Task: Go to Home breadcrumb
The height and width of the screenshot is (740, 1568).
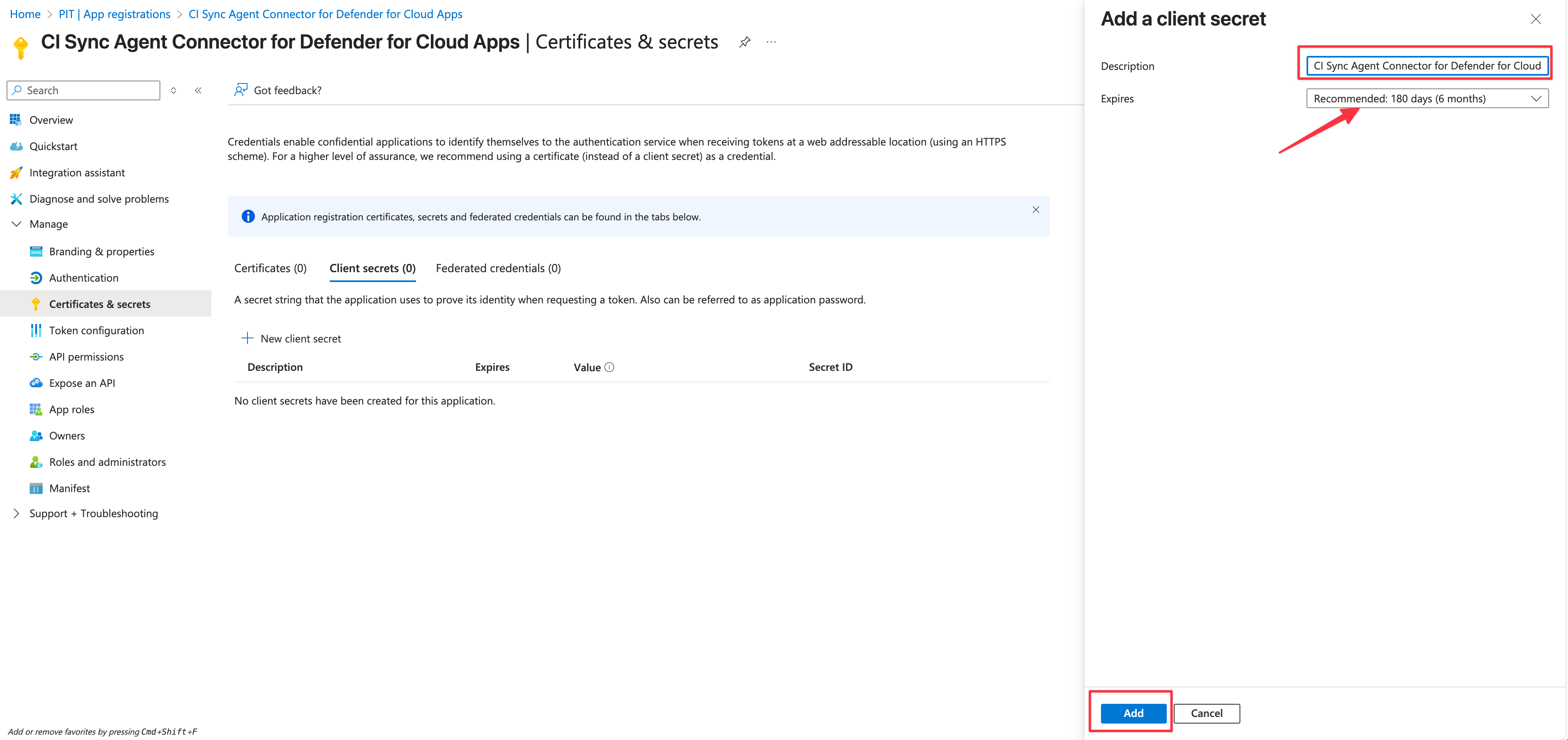Action: (x=25, y=14)
